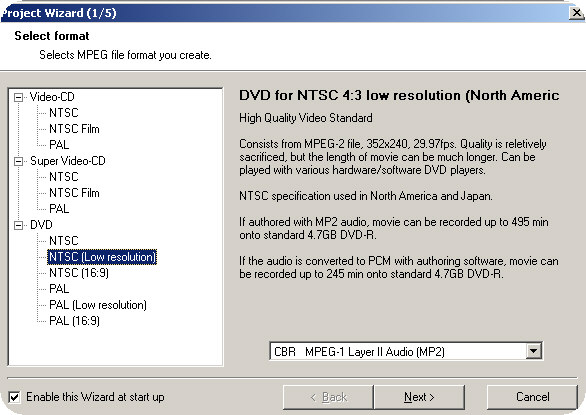Image resolution: width=586 pixels, height=415 pixels.
Task: Select PAL under Super Video-CD
Action: (59, 209)
